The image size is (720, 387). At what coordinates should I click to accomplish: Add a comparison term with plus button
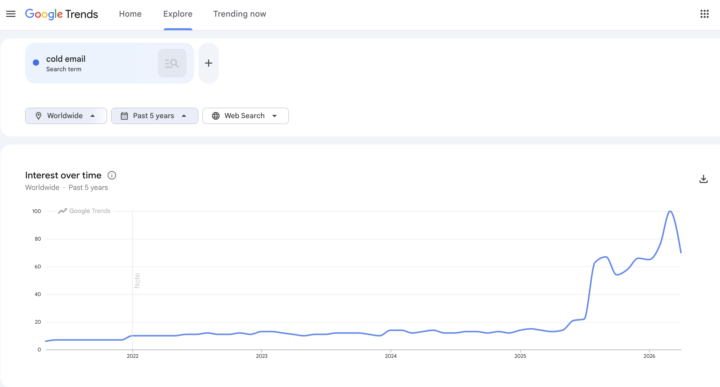[x=208, y=63]
